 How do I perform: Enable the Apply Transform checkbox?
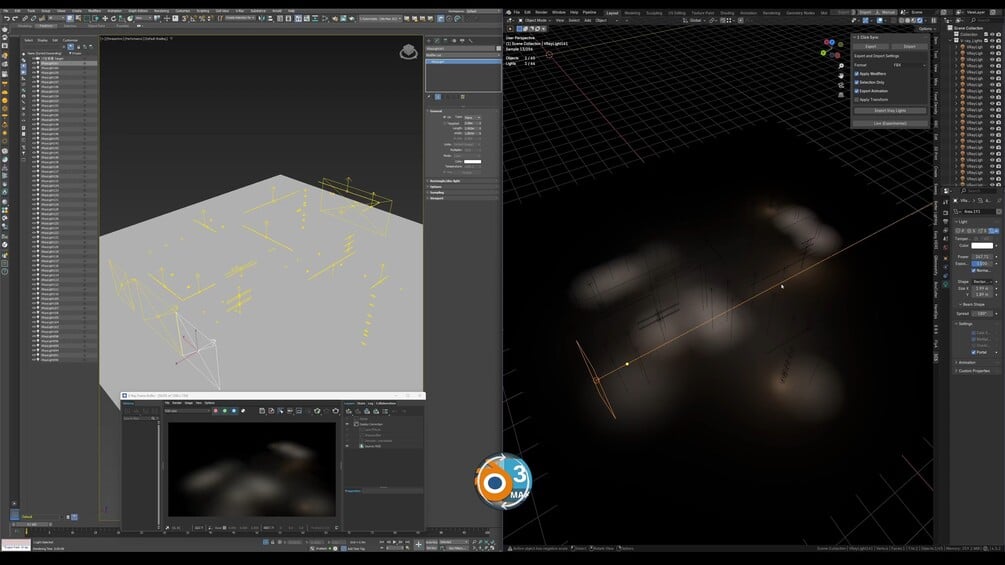[857, 99]
